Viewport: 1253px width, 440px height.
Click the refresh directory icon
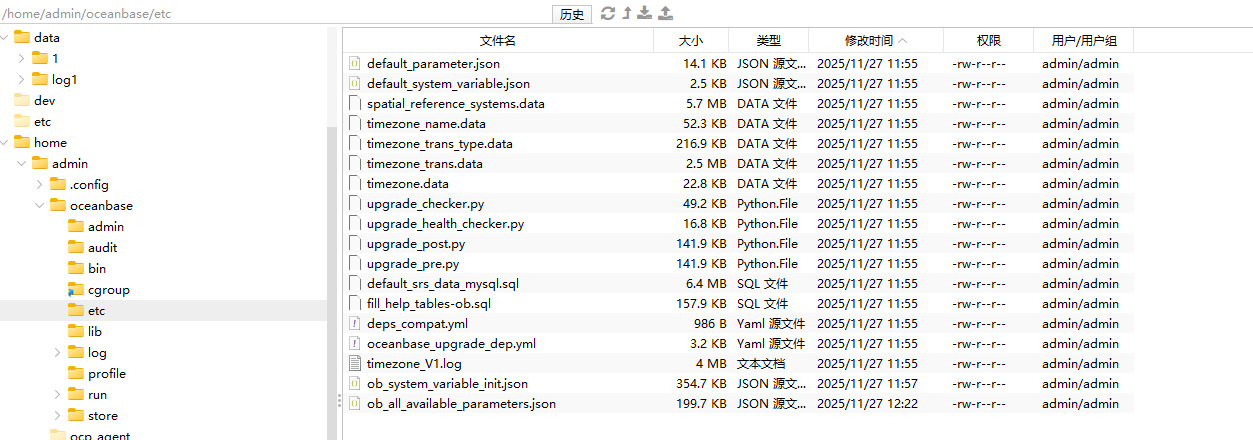(607, 13)
